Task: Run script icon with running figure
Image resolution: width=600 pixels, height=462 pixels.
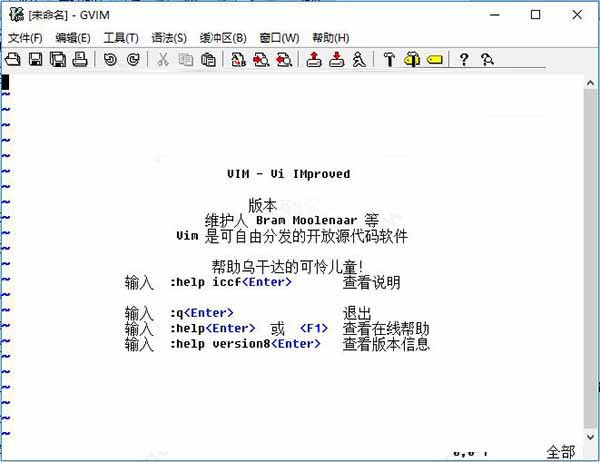Action: [x=359, y=60]
